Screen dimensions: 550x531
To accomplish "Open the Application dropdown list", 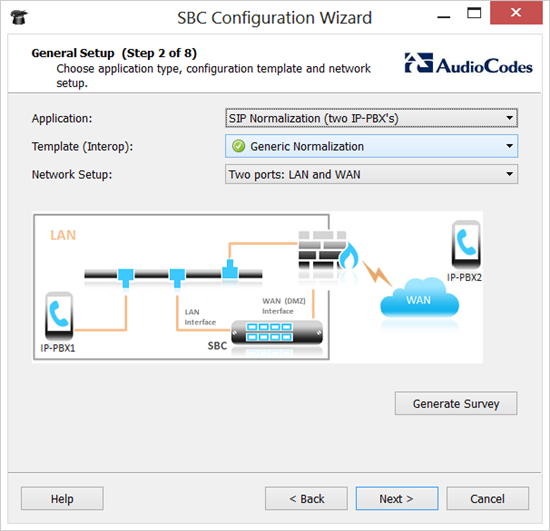I will click(x=371, y=118).
